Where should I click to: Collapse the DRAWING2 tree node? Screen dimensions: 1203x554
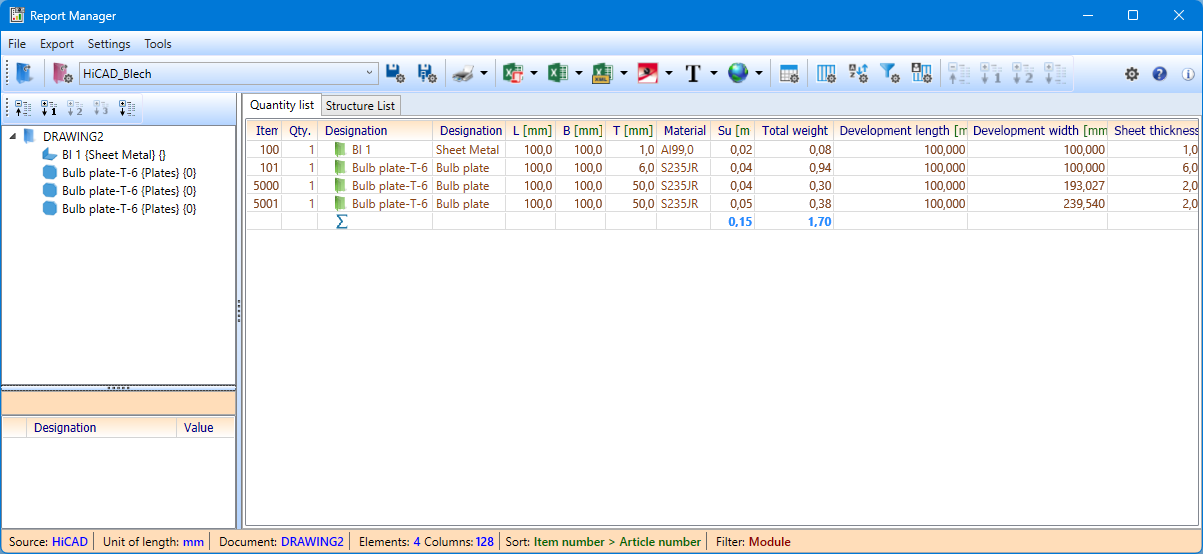pos(11,136)
